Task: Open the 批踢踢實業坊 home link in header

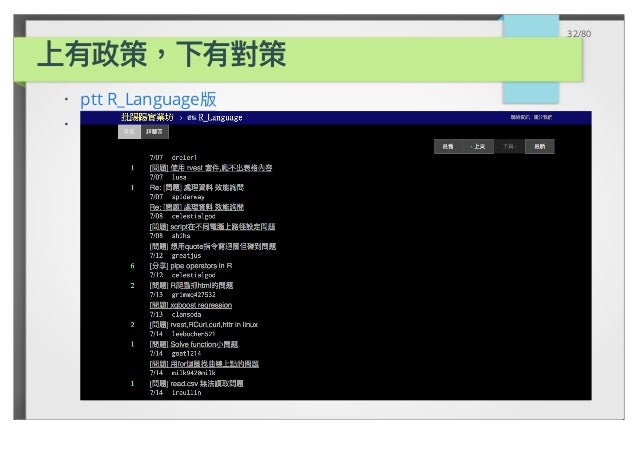Action: [147, 118]
